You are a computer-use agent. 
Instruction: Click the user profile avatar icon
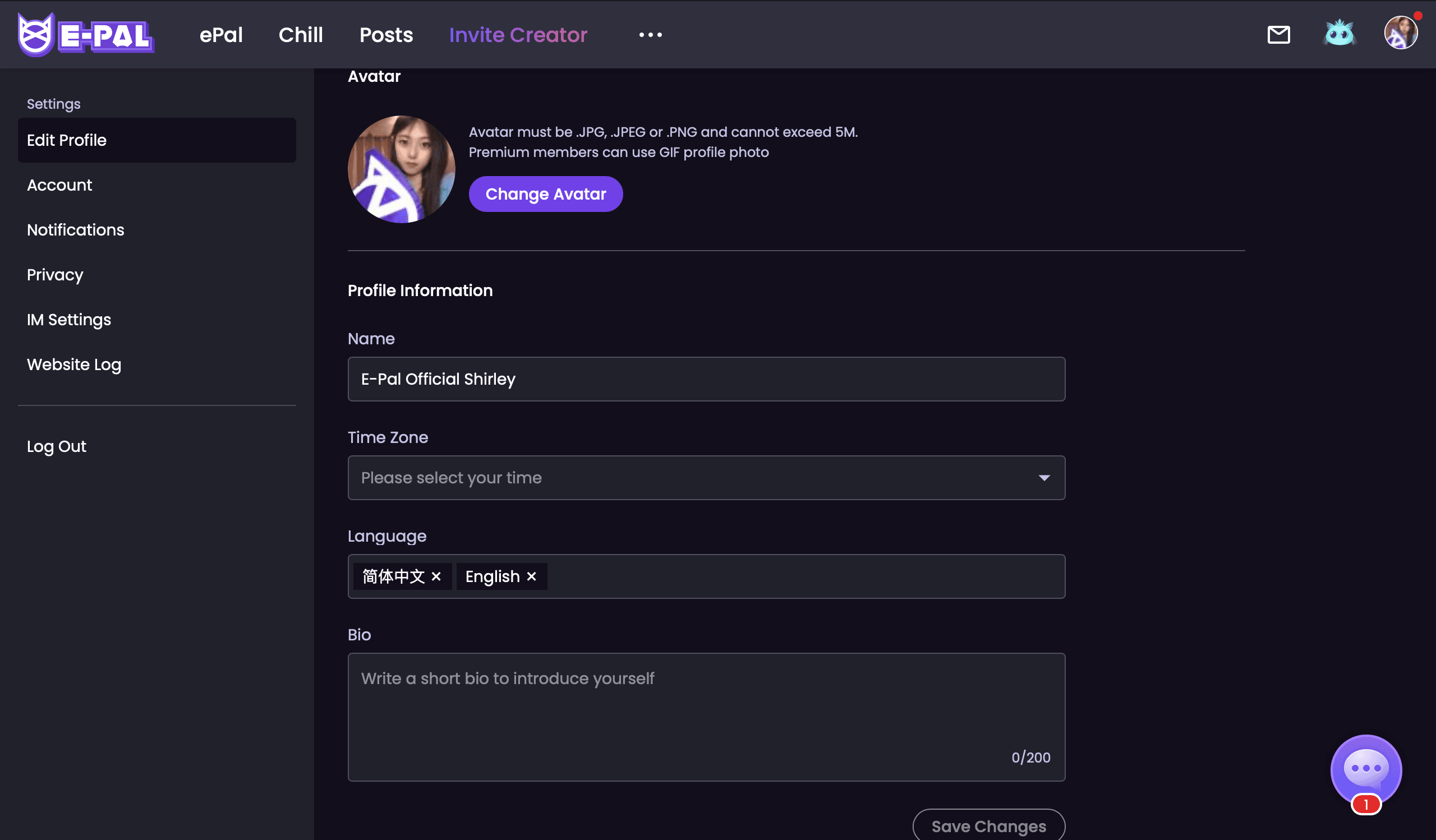(x=1400, y=34)
